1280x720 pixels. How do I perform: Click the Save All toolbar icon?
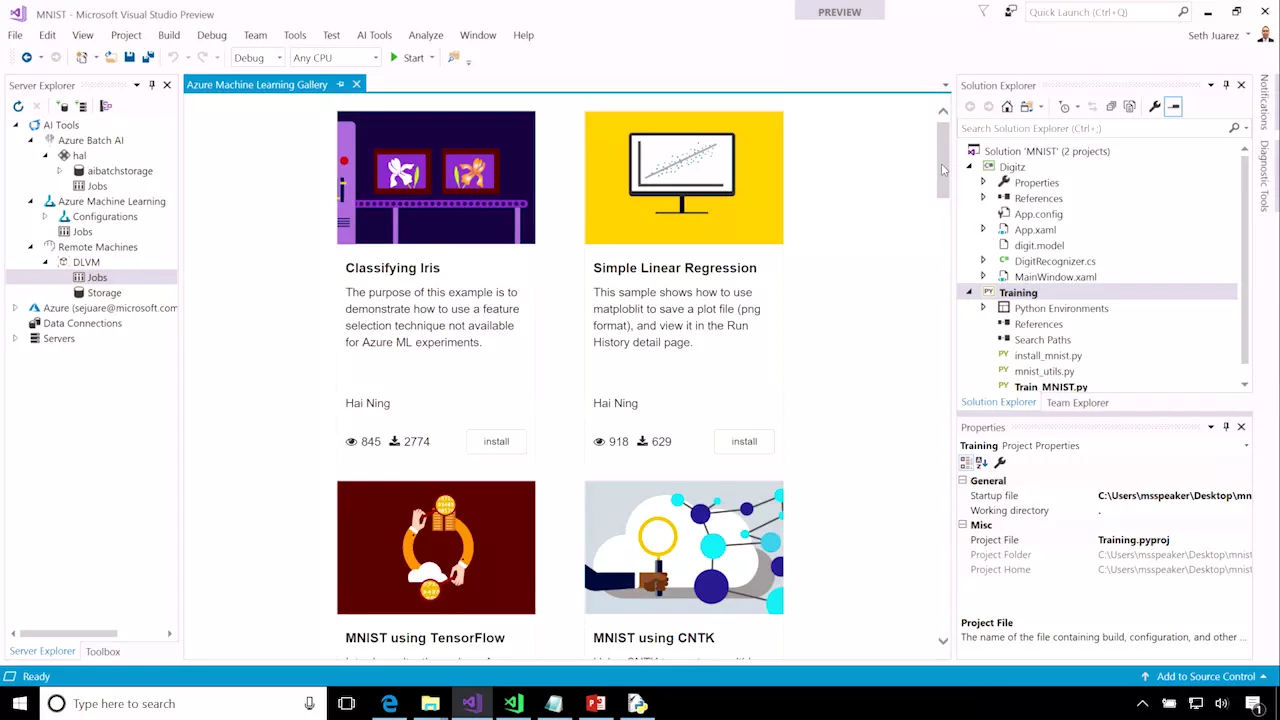[x=148, y=58]
